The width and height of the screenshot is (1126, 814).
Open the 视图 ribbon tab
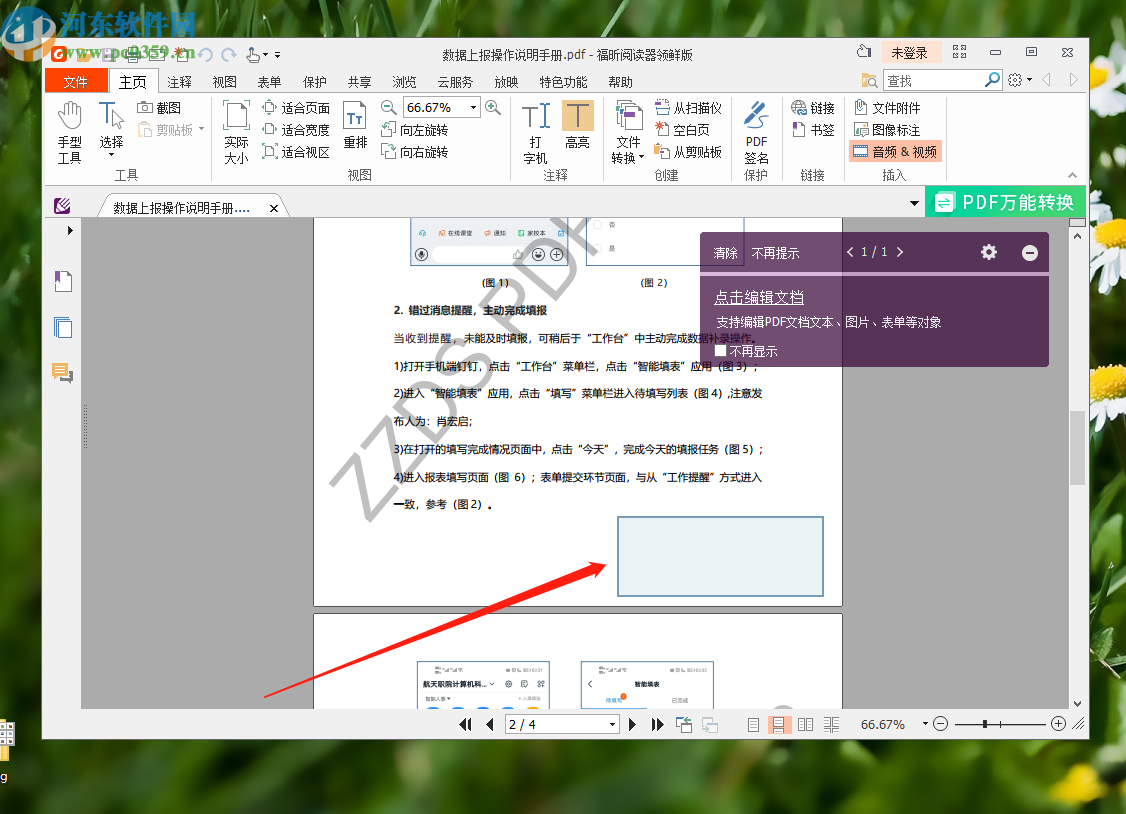(224, 81)
